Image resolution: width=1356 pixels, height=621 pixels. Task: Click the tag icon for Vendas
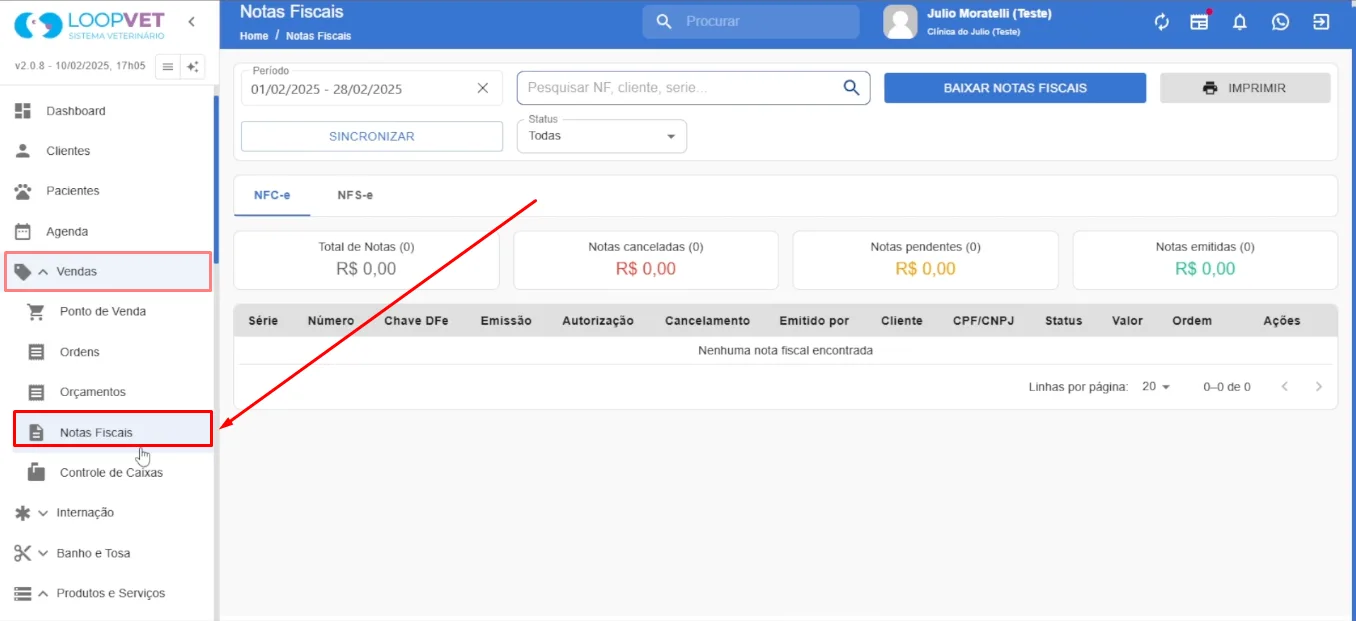point(23,271)
